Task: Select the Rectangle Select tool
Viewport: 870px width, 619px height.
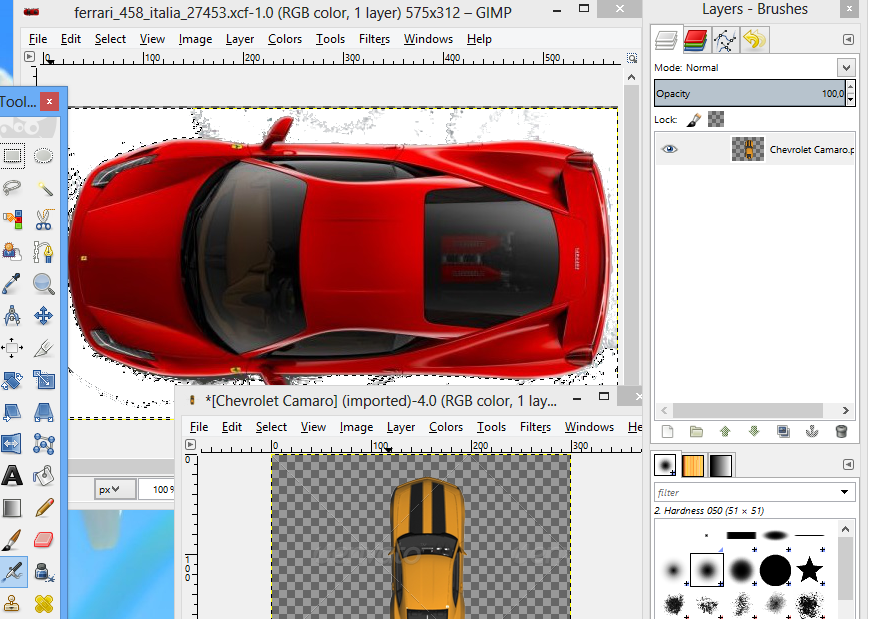Action: click(12, 155)
